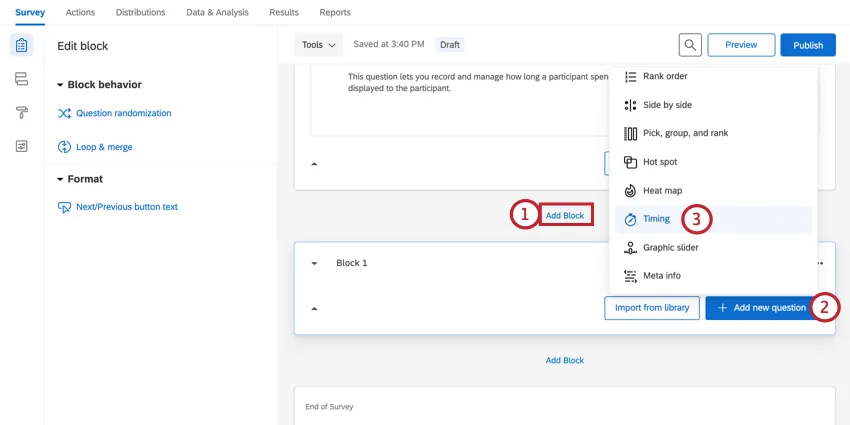
Task: Click the search magnifier icon
Action: point(690,45)
